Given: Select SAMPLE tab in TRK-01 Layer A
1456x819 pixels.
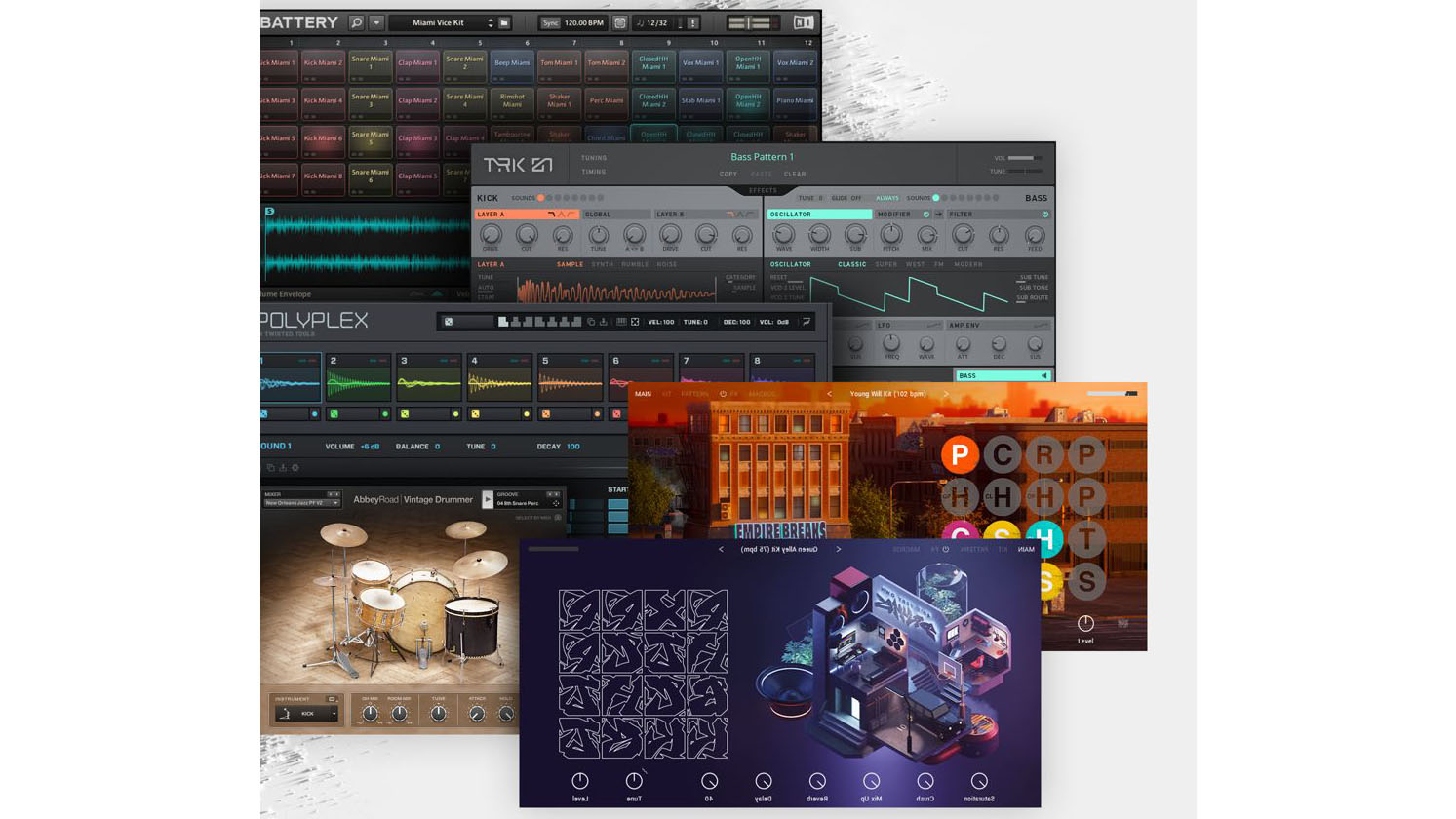Looking at the screenshot, I should (571, 264).
